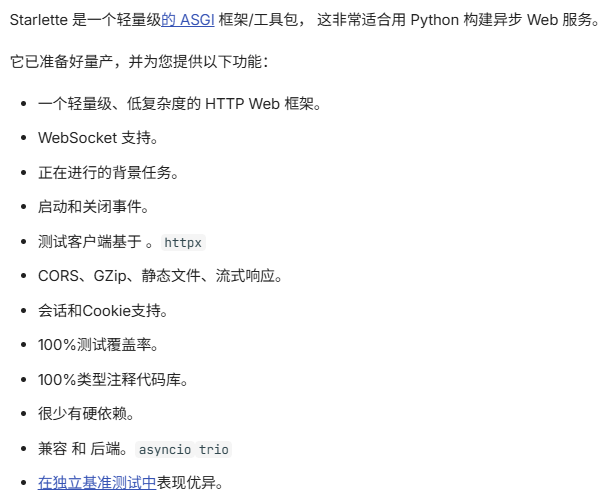Screen dimensions: 607x496
Task: Click the word Python in intro sentence
Action: (x=434, y=20)
